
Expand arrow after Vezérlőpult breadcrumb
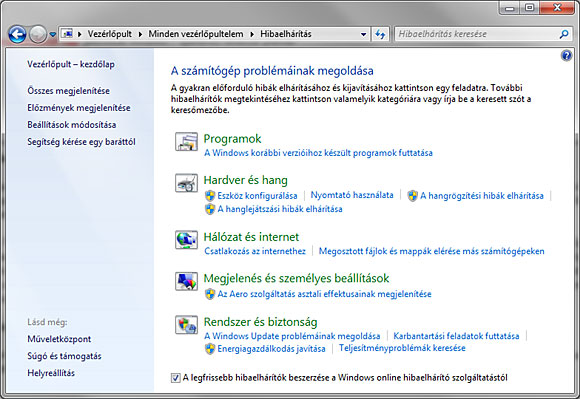140,34
